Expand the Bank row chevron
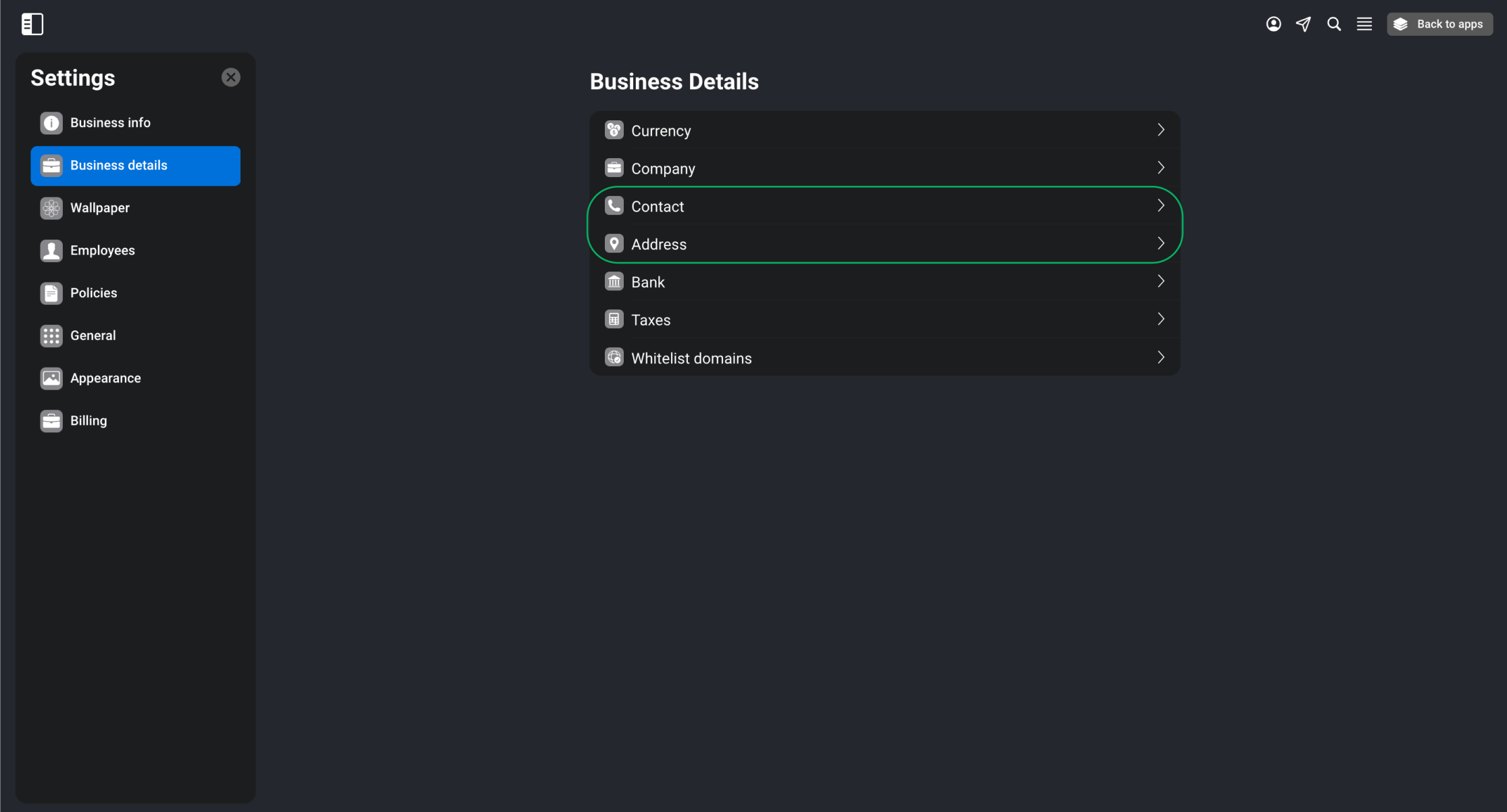1507x812 pixels. point(1161,281)
